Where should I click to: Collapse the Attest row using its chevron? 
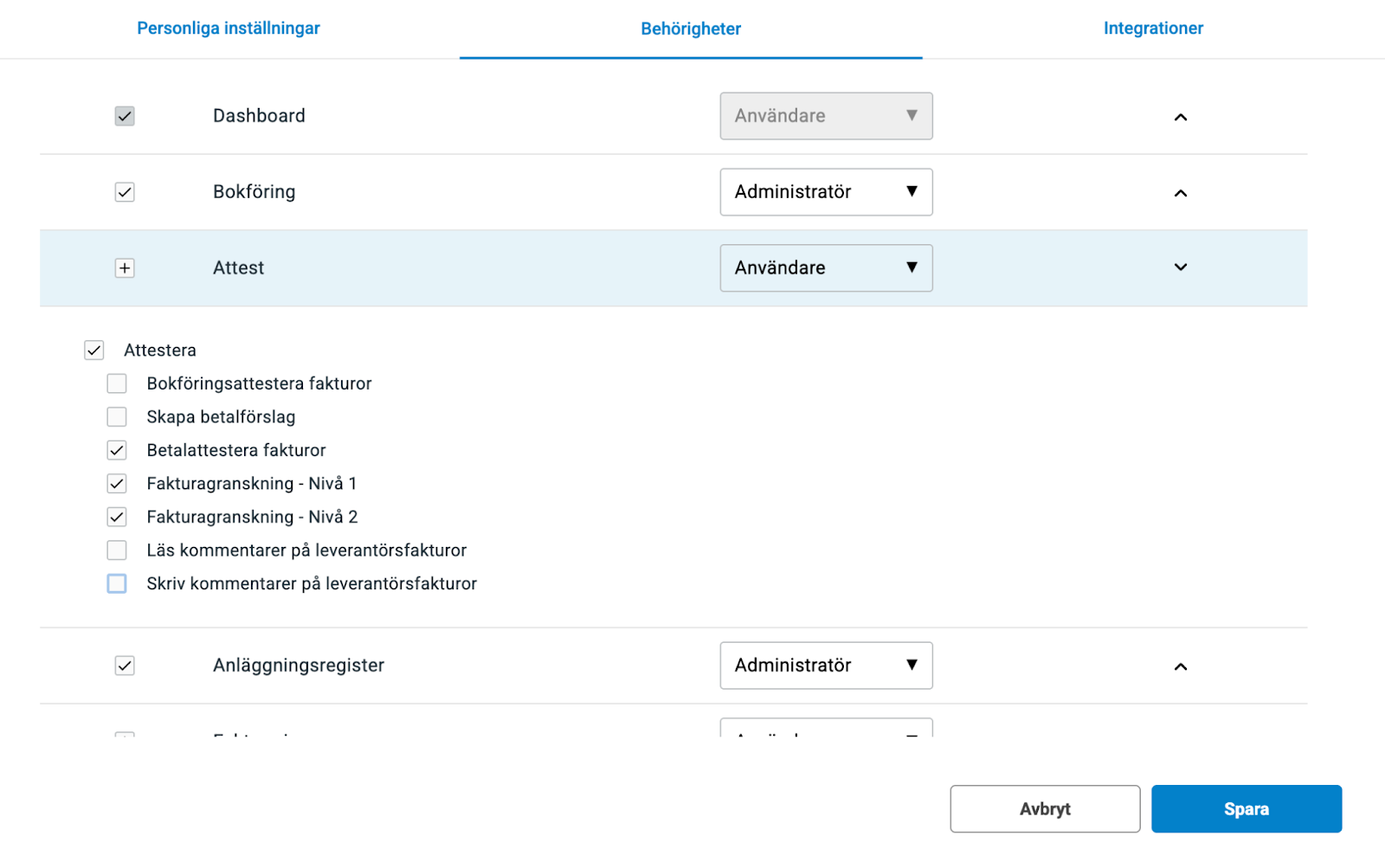tap(1180, 267)
